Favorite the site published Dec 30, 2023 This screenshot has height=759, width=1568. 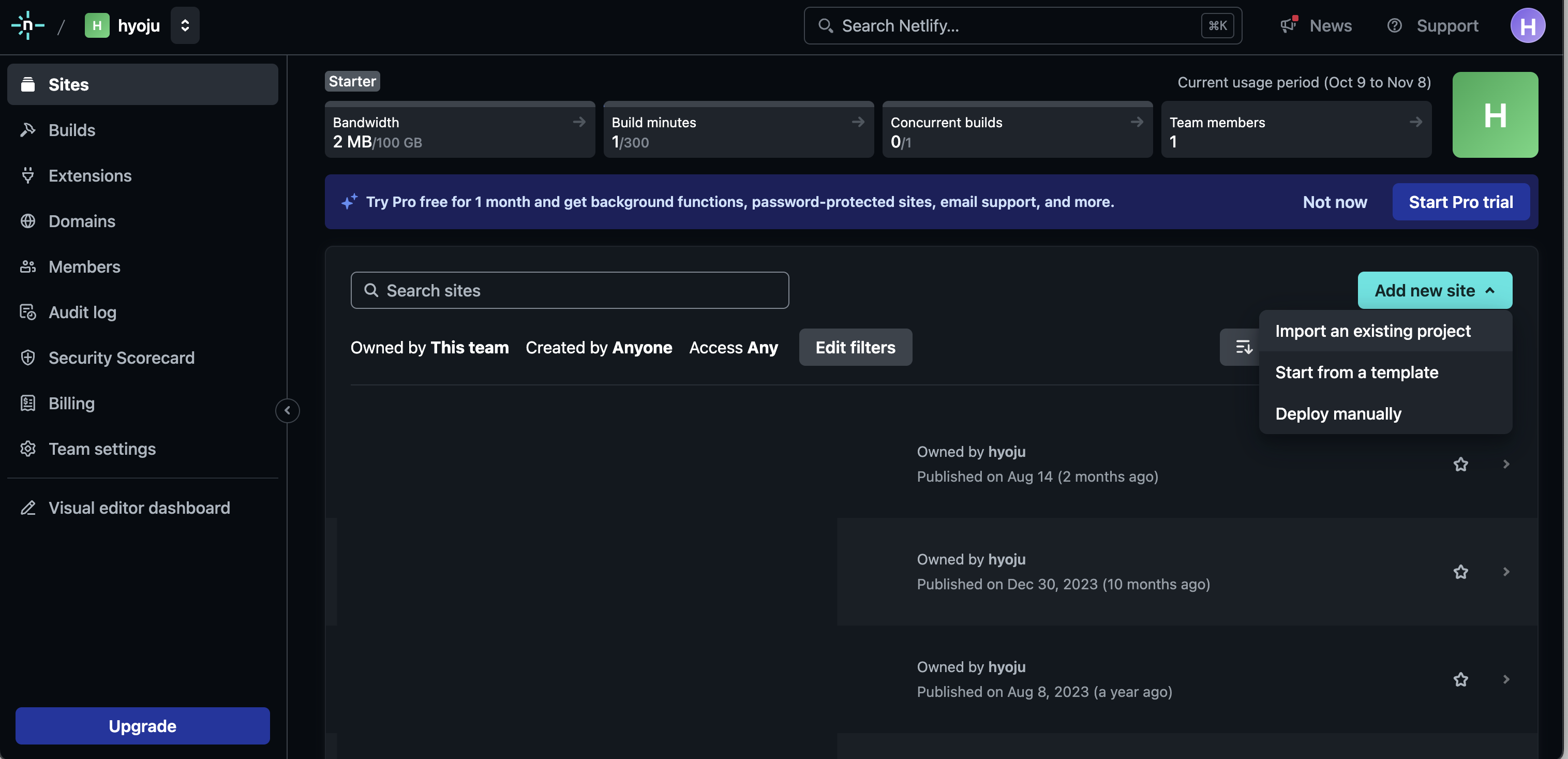pos(1460,572)
